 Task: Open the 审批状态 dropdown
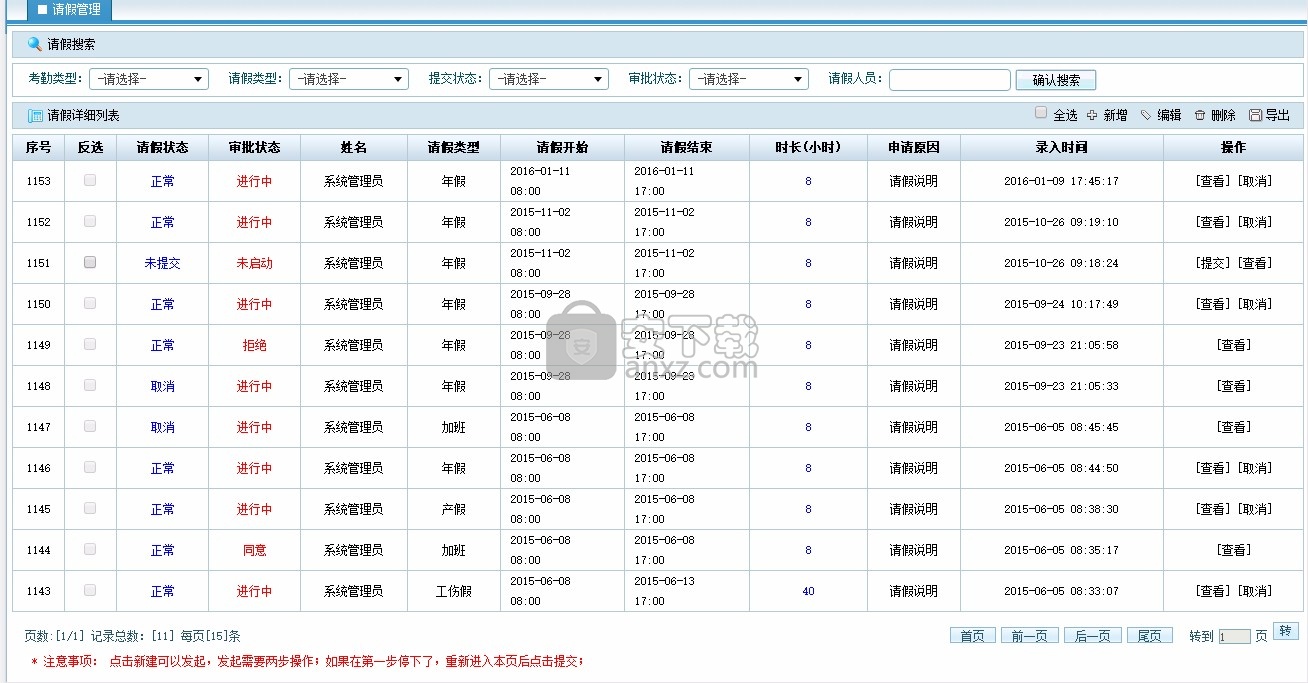point(749,79)
